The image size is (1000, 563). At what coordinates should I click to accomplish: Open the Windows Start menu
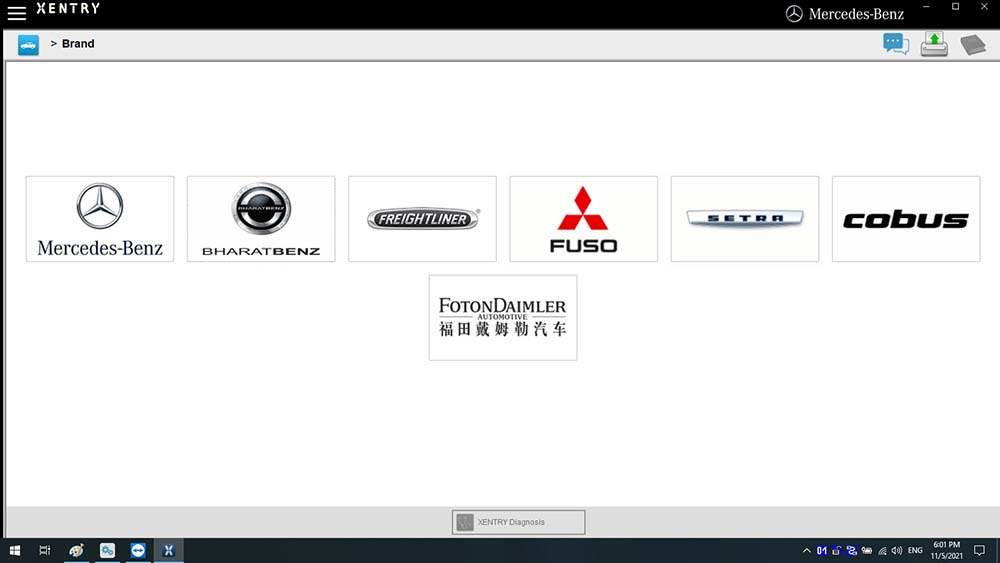pyautogui.click(x=15, y=550)
